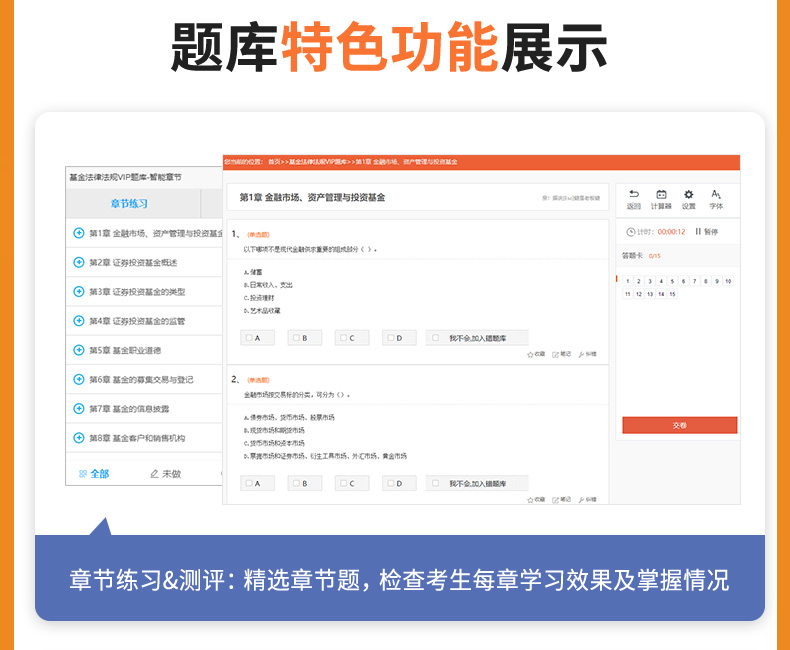Click the pencil icon next to 未做

click(x=154, y=474)
